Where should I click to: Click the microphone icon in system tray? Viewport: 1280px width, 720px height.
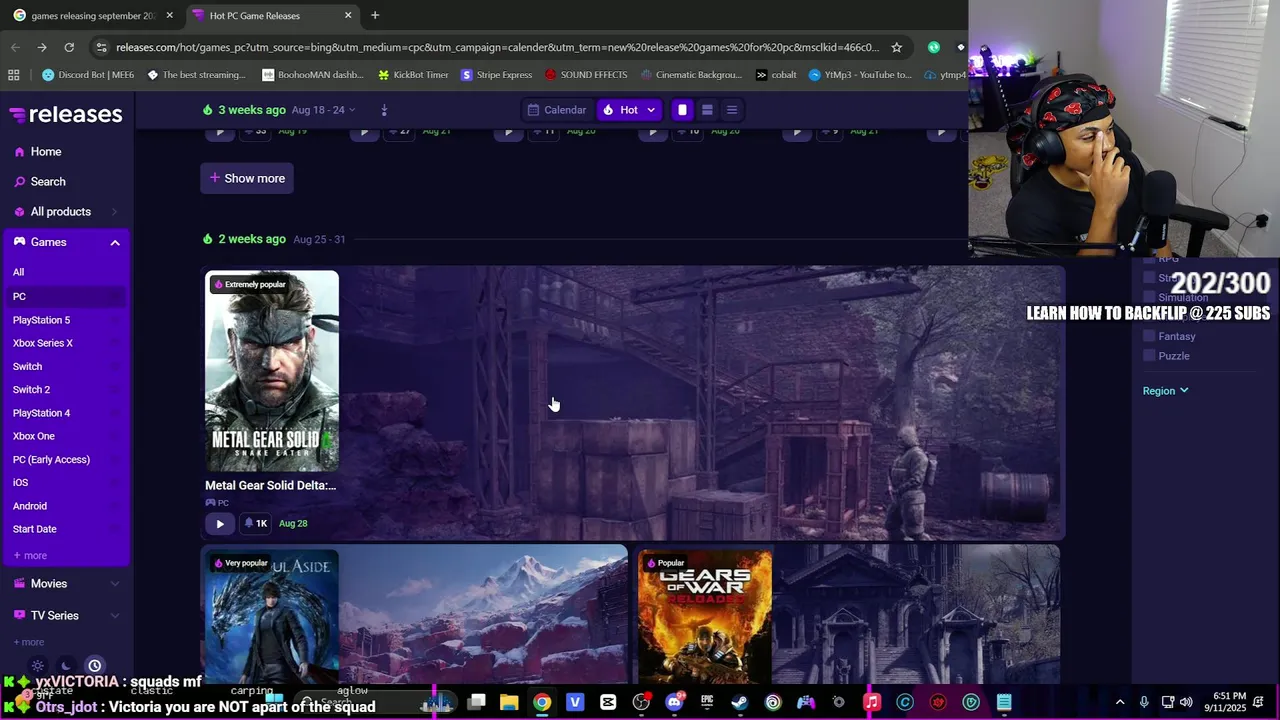pyautogui.click(x=1144, y=702)
